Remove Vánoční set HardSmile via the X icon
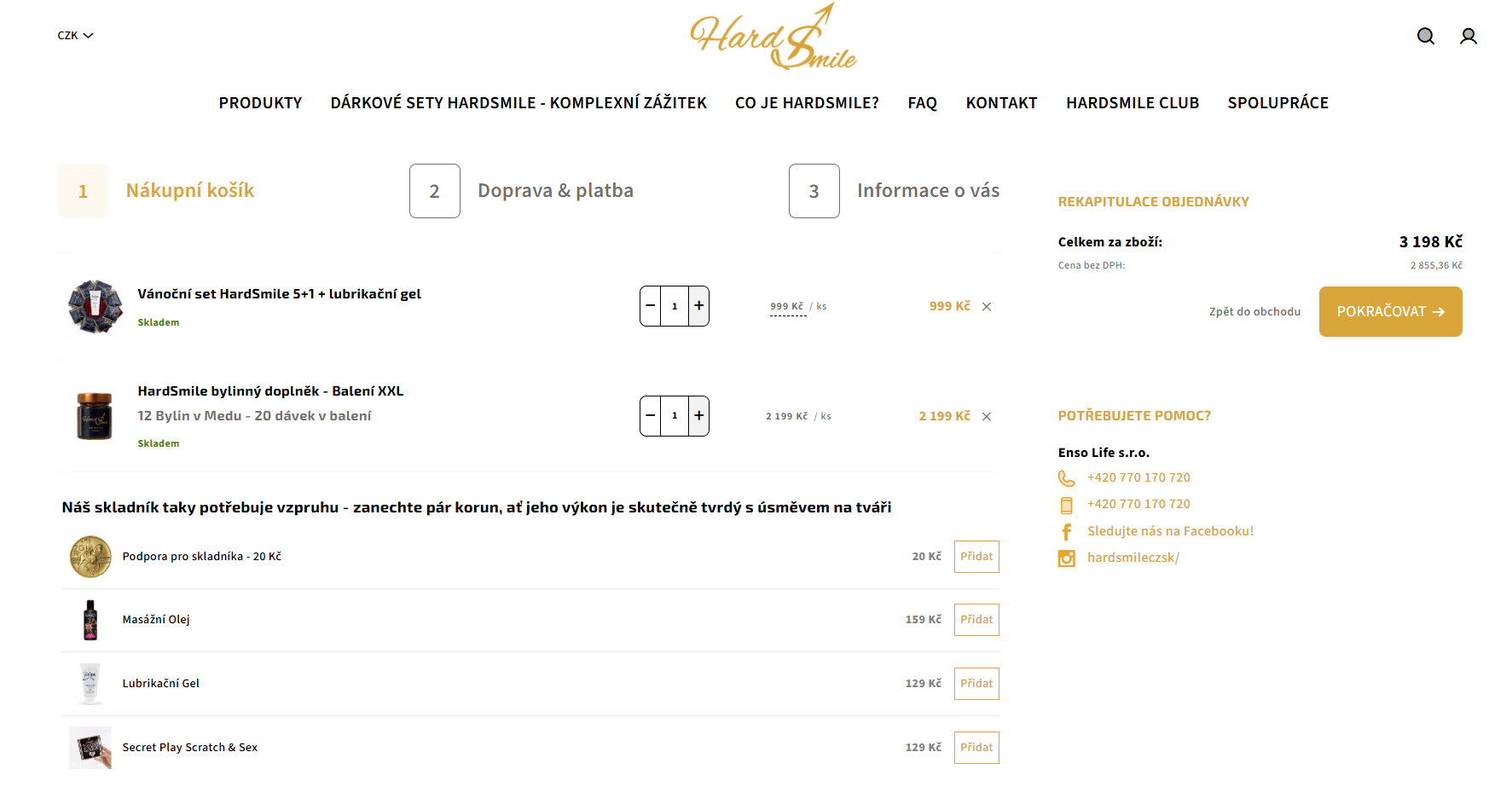The image size is (1512, 804). coord(987,305)
